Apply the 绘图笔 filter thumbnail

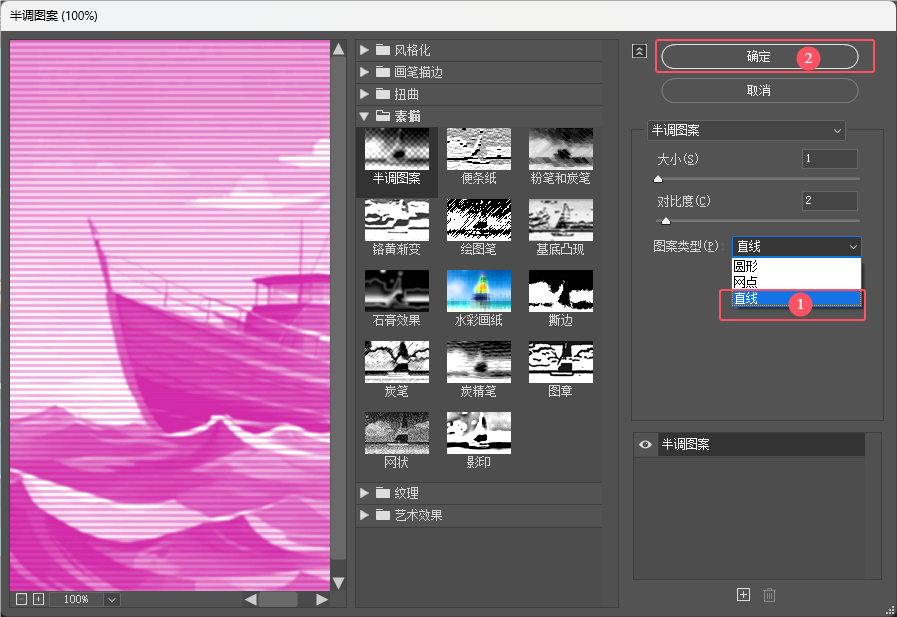tap(479, 220)
